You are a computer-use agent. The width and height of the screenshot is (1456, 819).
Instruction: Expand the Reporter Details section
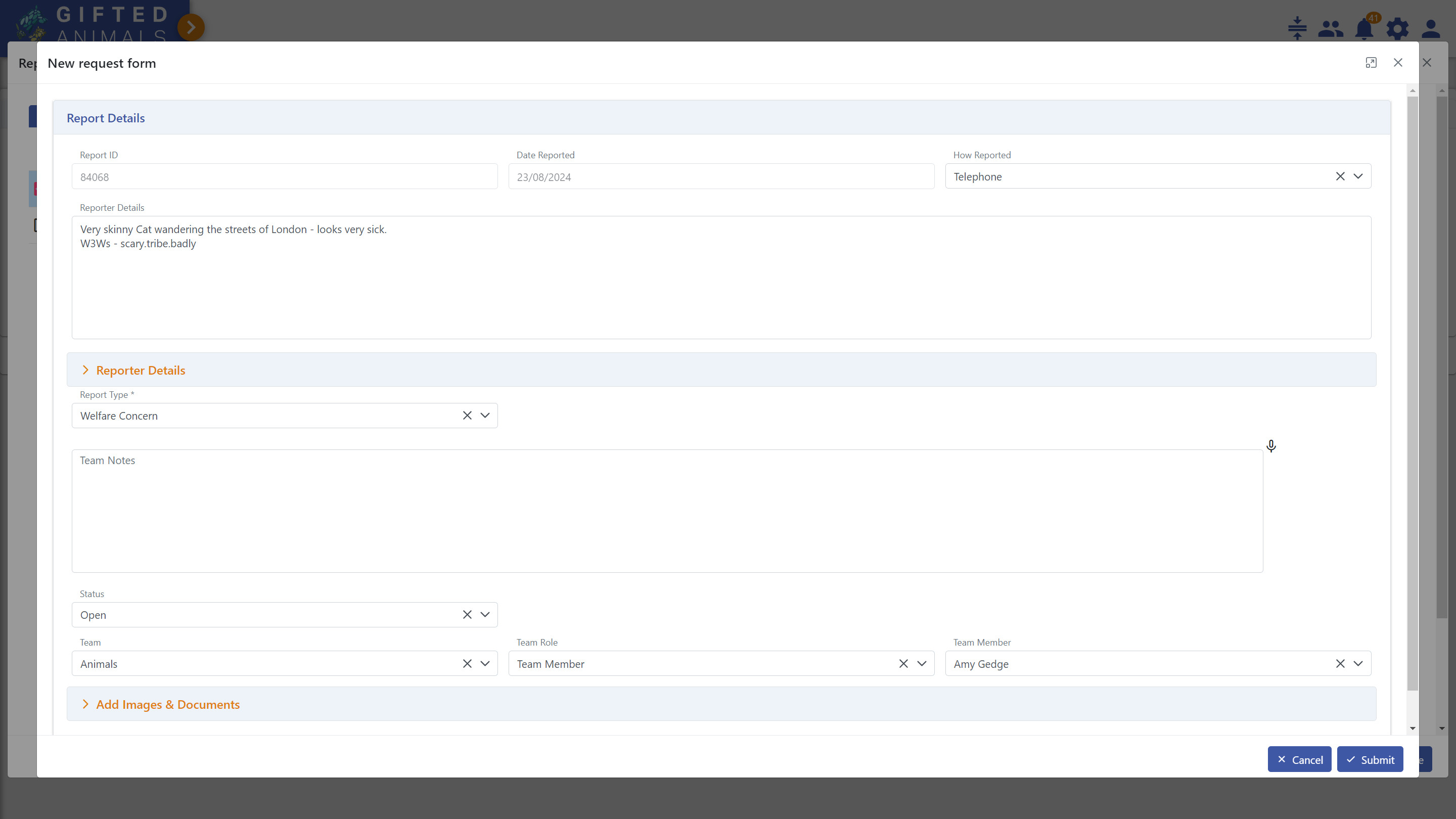coord(721,370)
